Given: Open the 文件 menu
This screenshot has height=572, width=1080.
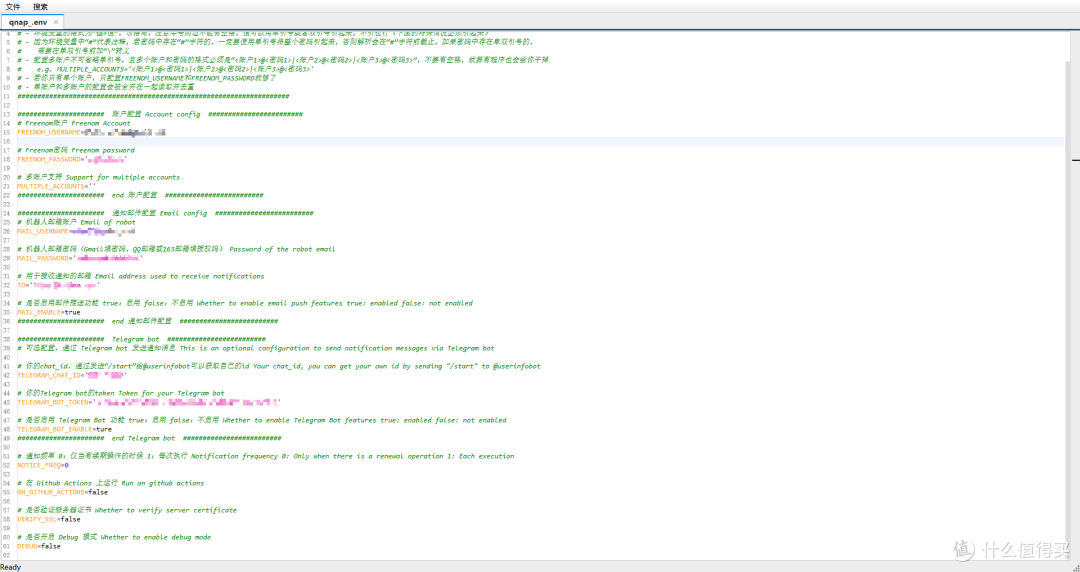Looking at the screenshot, I should point(13,6).
